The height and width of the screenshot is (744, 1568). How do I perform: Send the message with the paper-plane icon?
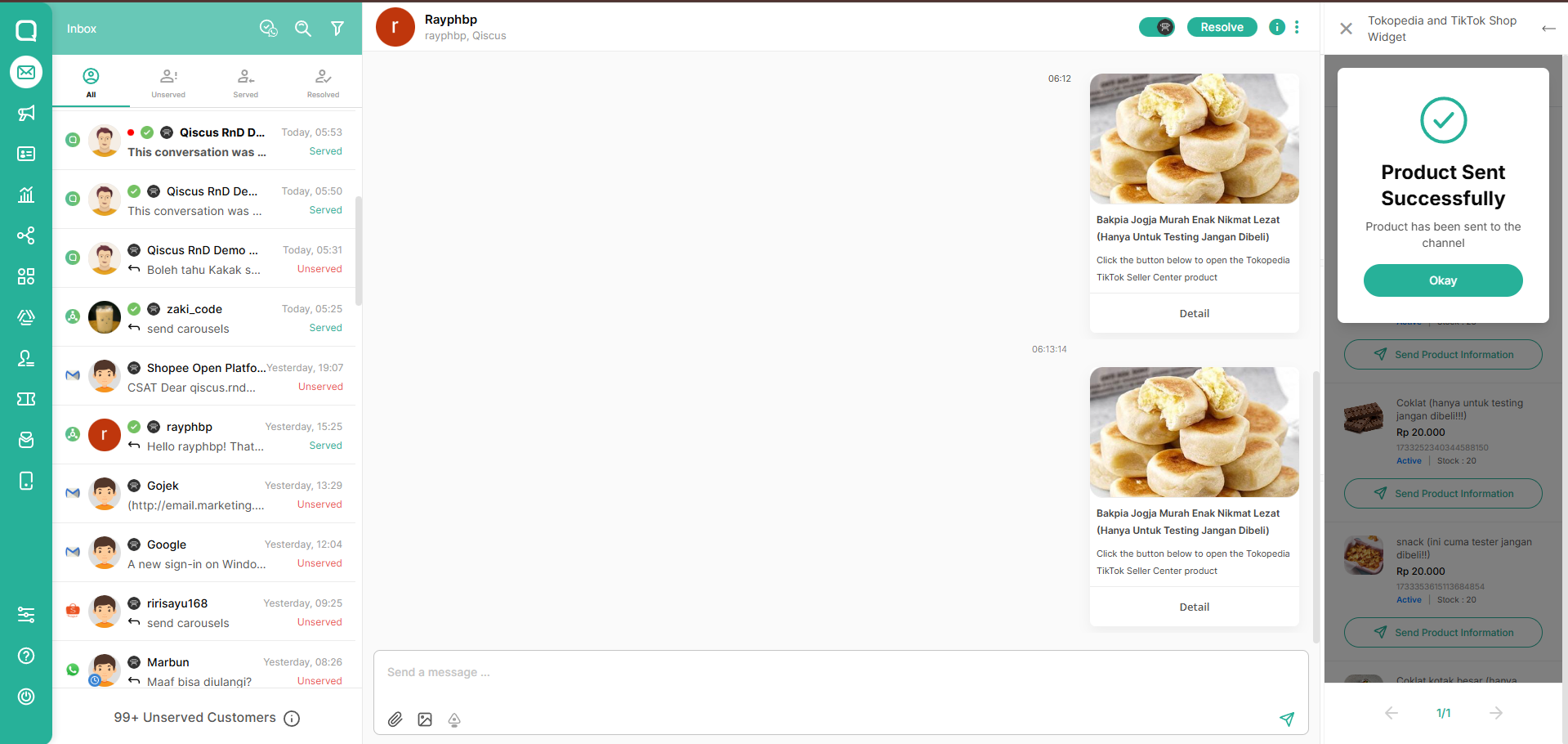pos(1287,719)
